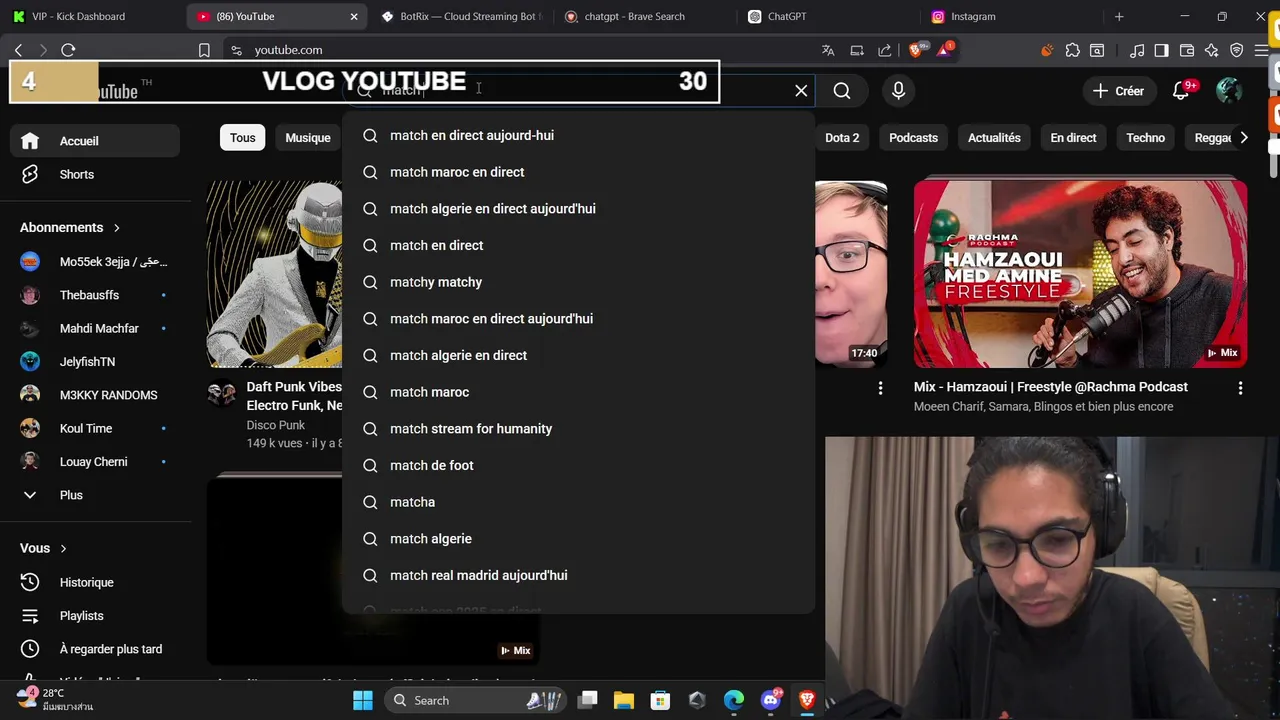1280x720 pixels.
Task: Select the Techno filter chip
Action: coord(1145,138)
